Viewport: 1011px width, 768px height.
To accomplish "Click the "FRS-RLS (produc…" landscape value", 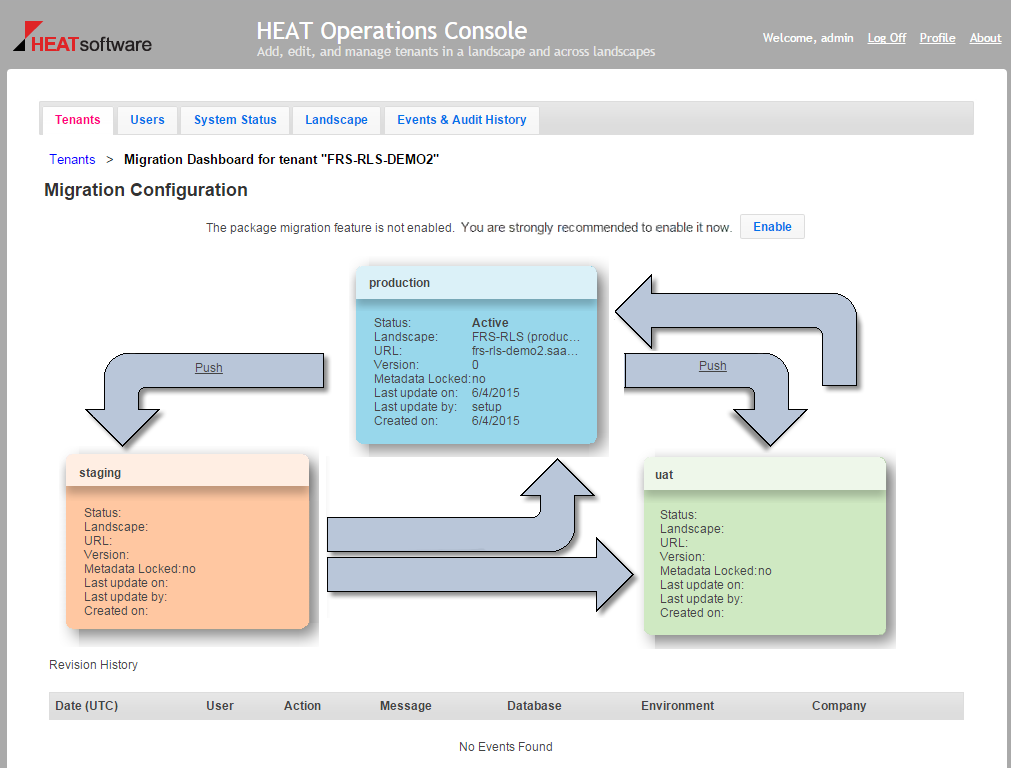I will click(x=525, y=337).
